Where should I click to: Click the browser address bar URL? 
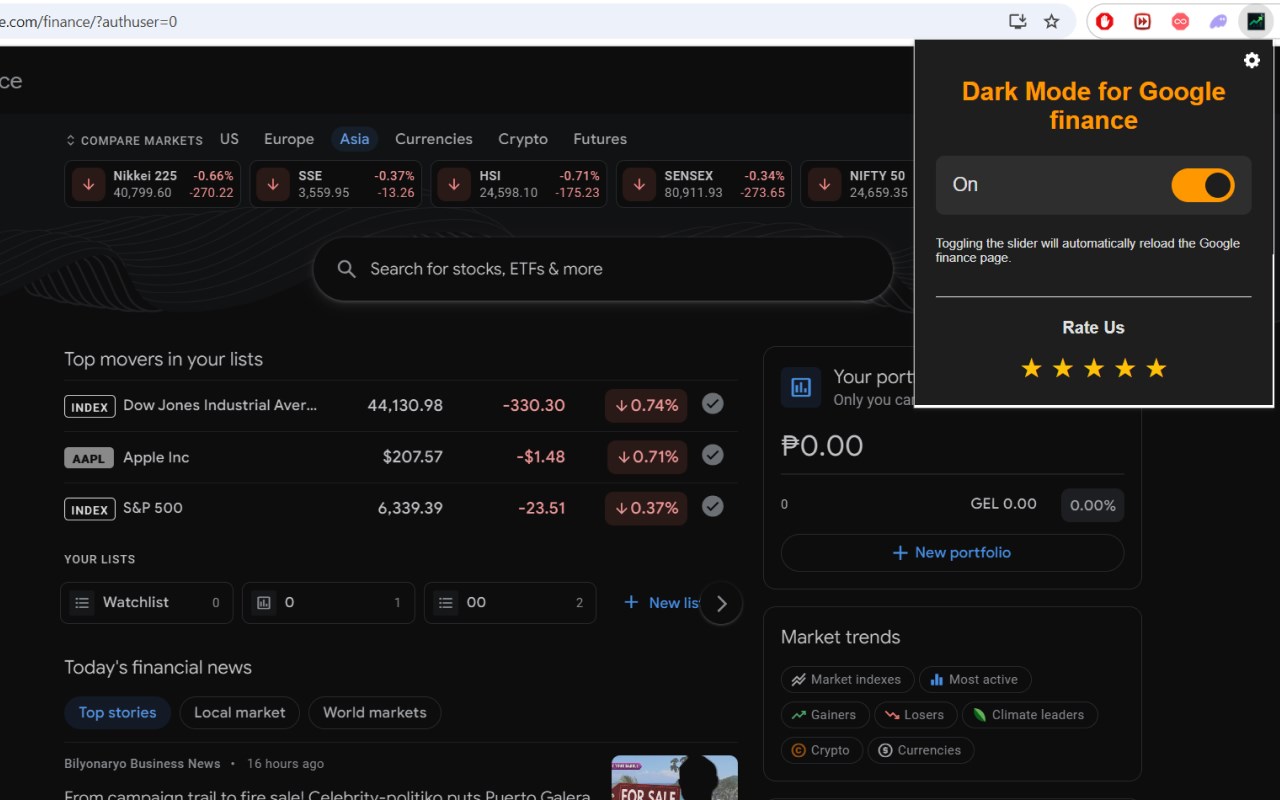coord(88,21)
